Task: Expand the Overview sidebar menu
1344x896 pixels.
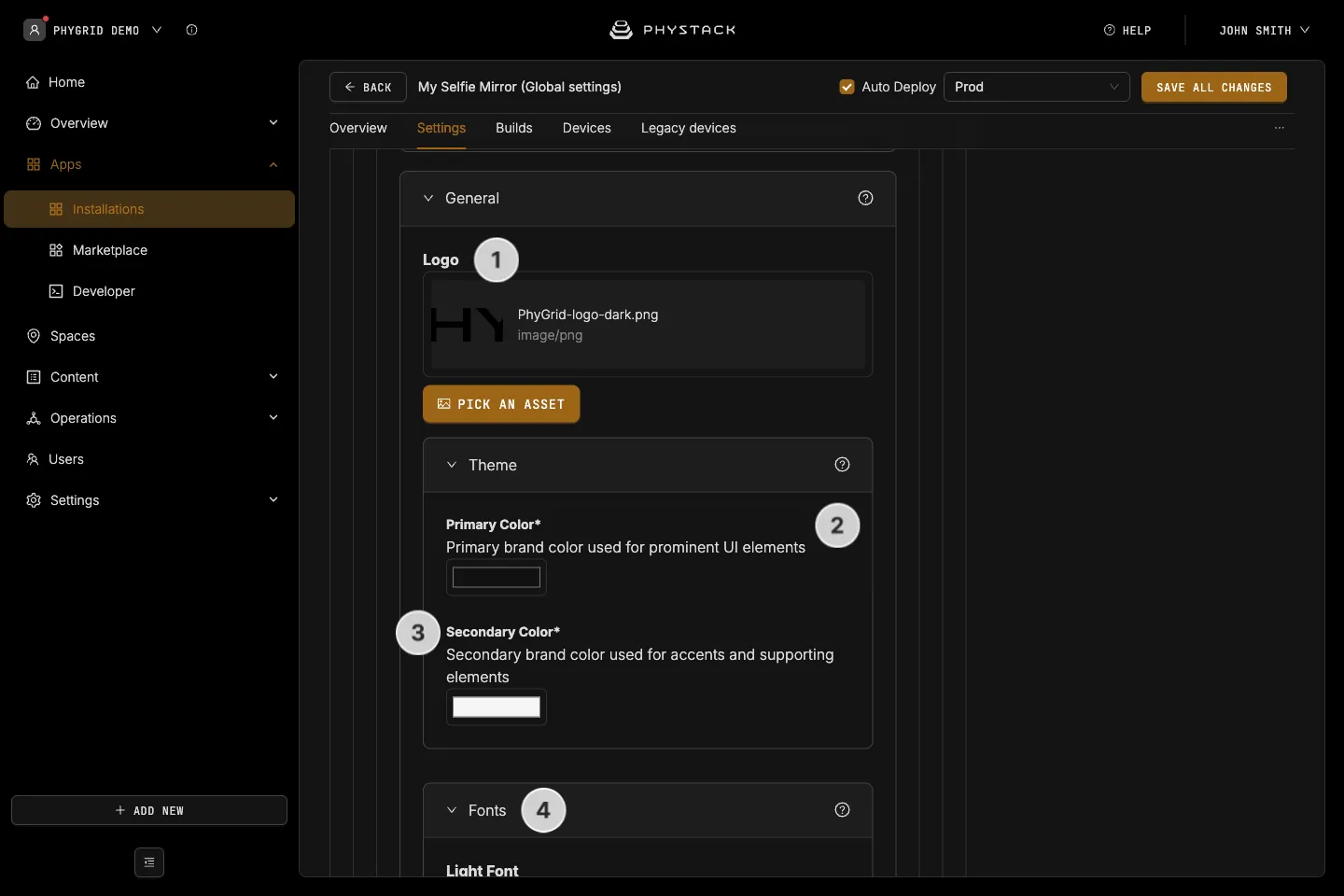Action: coord(273,123)
